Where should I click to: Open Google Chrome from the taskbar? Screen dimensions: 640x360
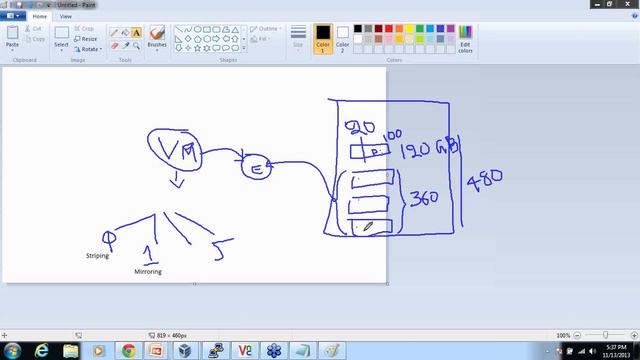coord(129,351)
